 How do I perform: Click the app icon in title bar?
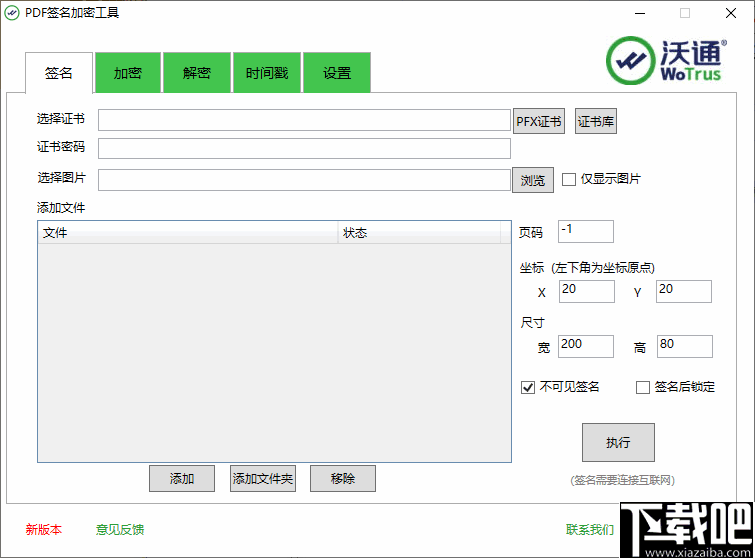point(12,13)
